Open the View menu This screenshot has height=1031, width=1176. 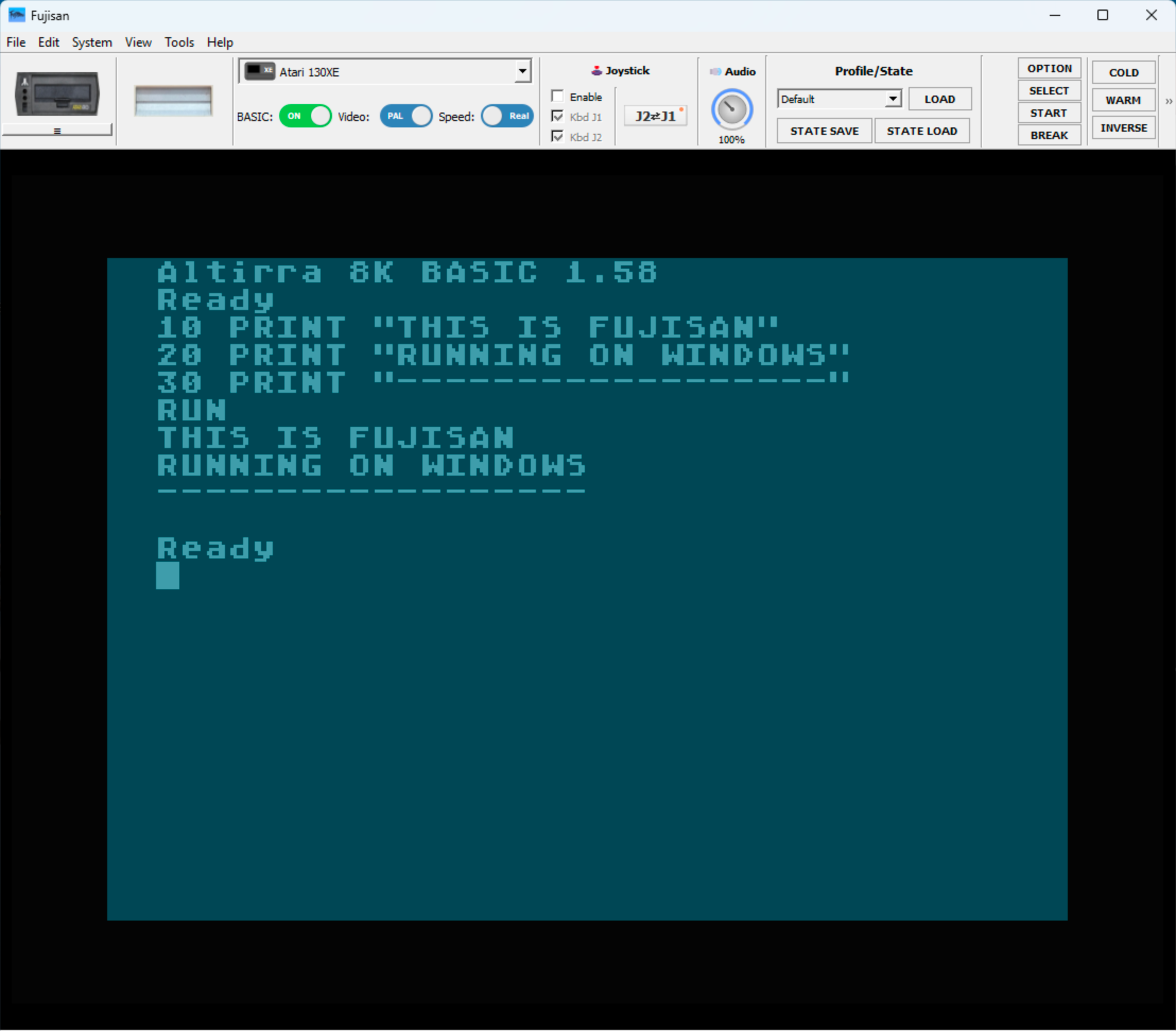pos(138,42)
